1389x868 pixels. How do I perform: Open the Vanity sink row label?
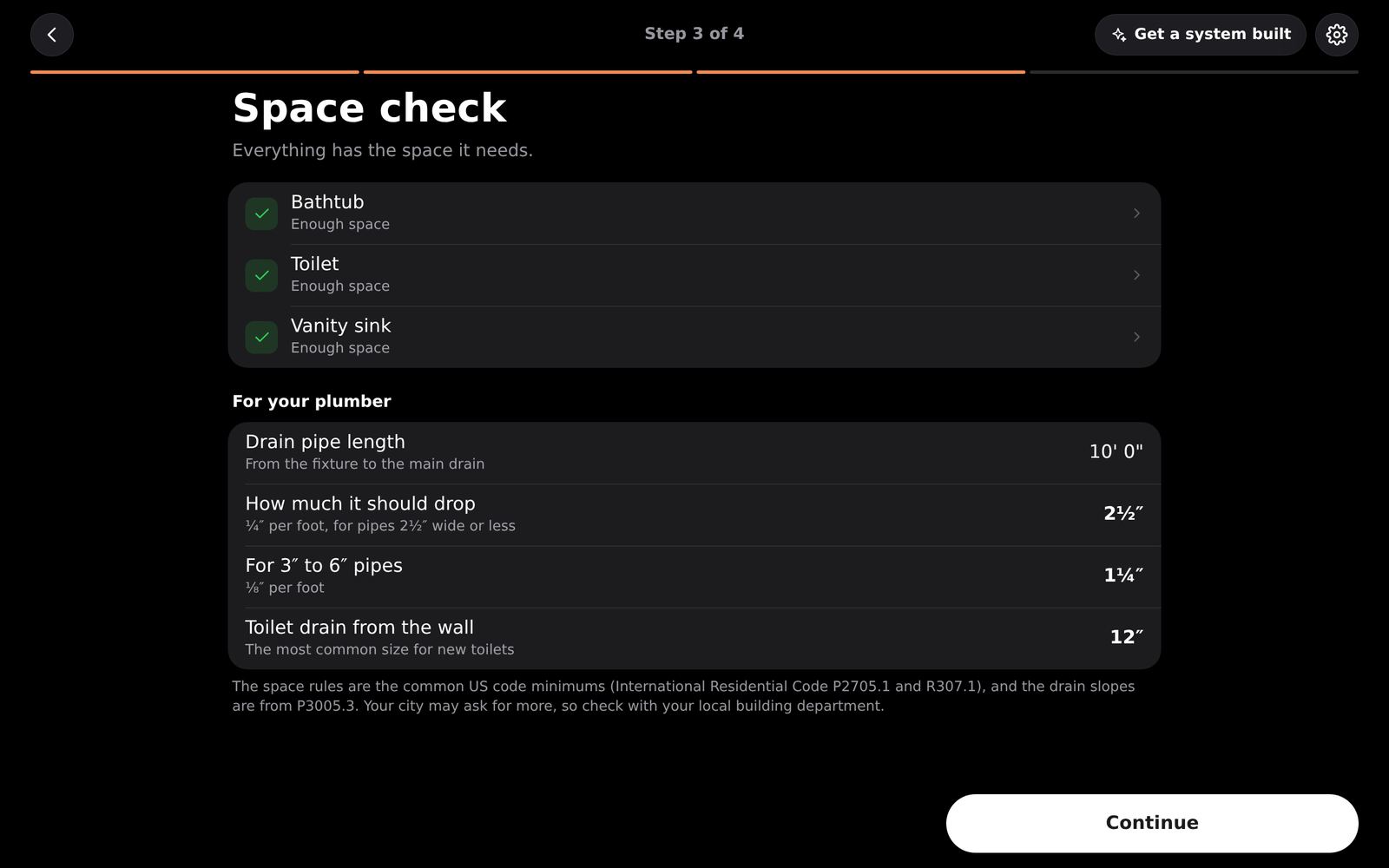[341, 325]
